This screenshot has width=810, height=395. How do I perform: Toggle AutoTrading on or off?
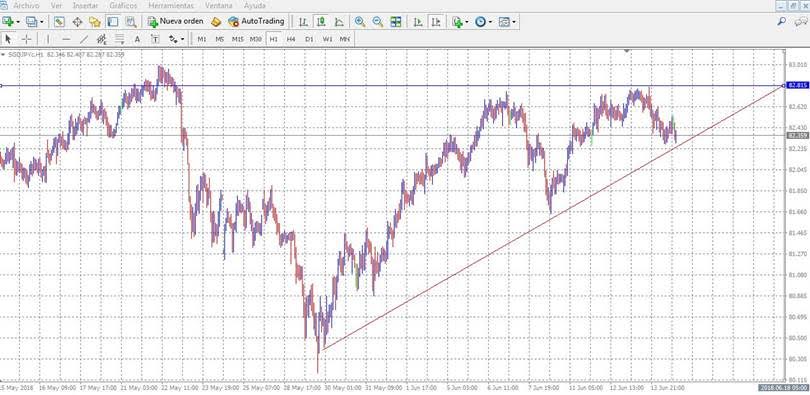(x=257, y=22)
